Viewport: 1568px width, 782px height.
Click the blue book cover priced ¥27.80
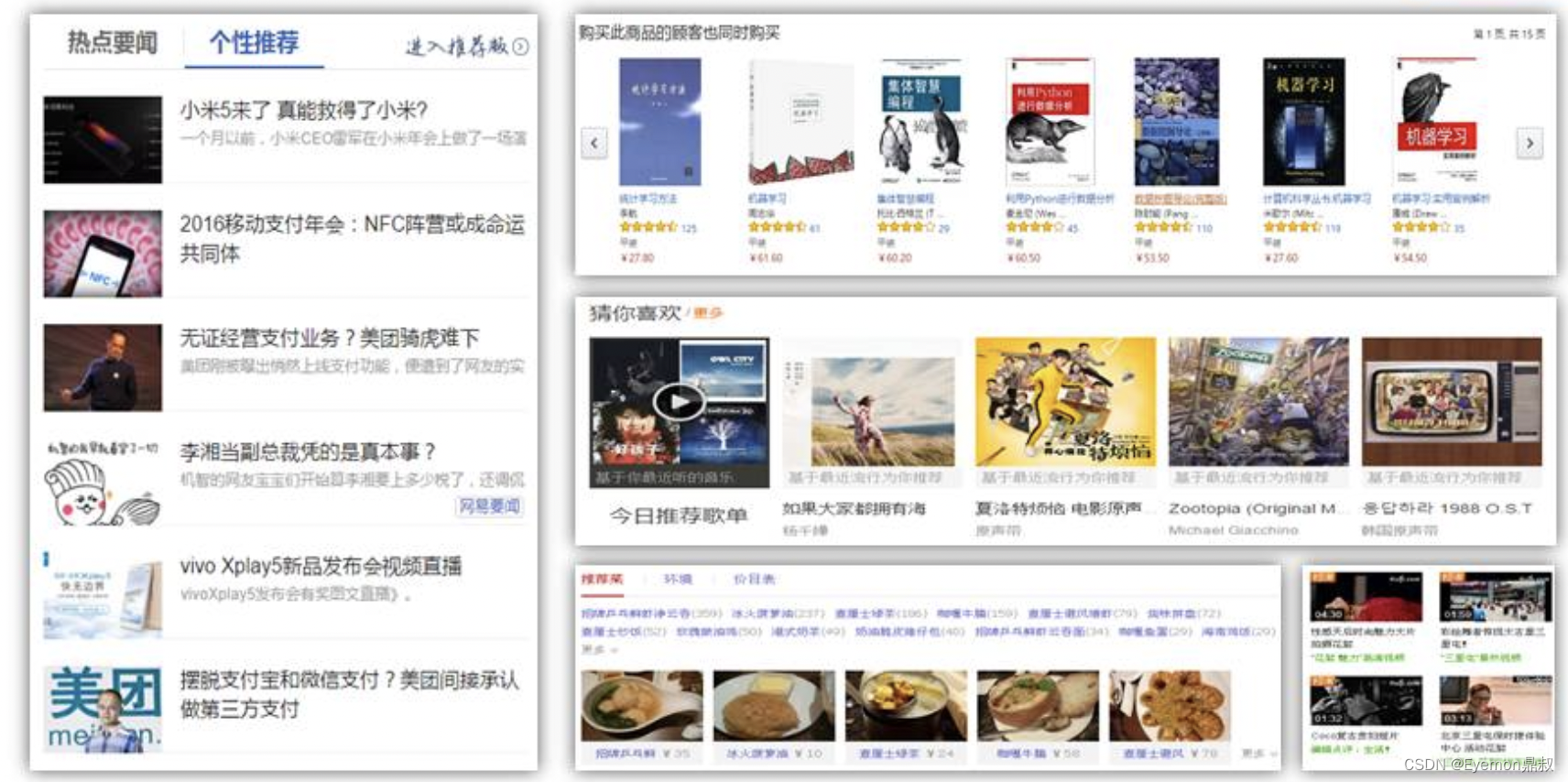click(x=659, y=122)
